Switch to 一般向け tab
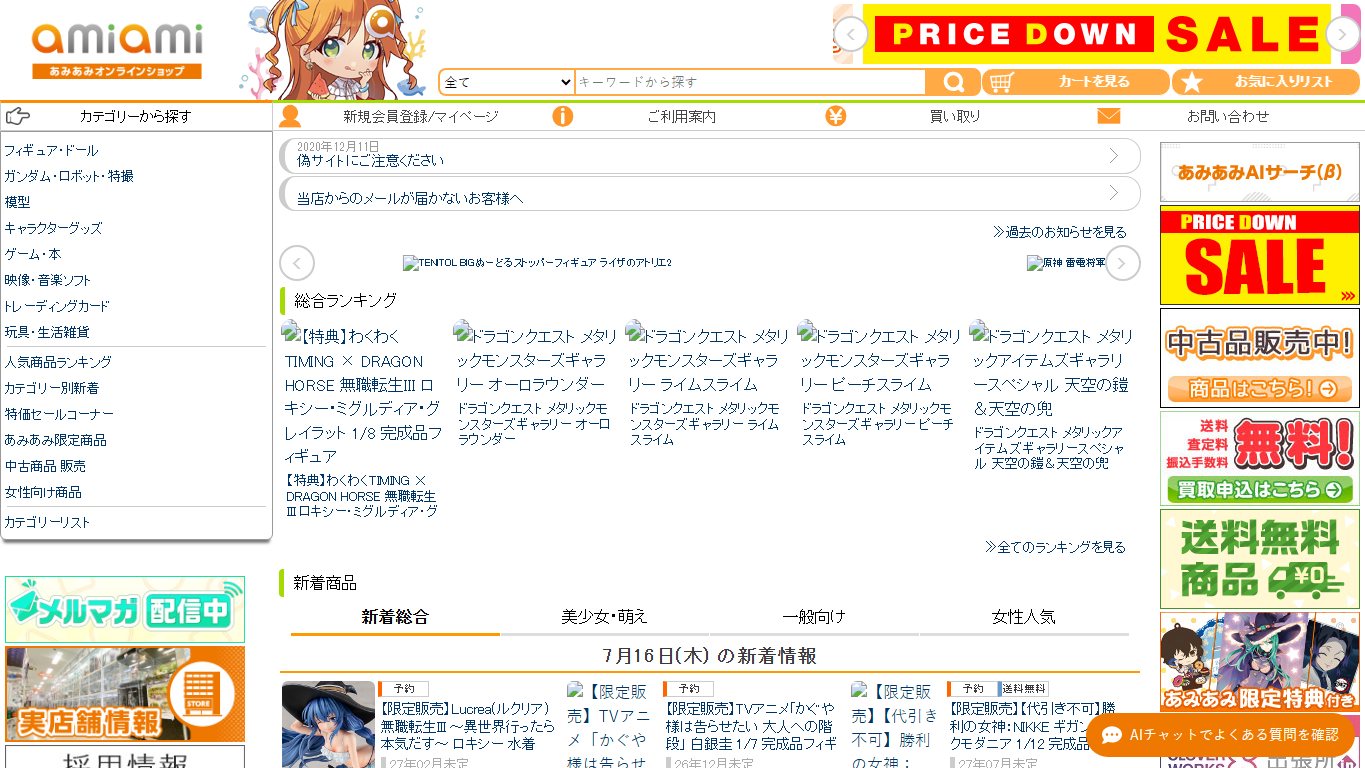The width and height of the screenshot is (1365, 768). pyautogui.click(x=814, y=617)
